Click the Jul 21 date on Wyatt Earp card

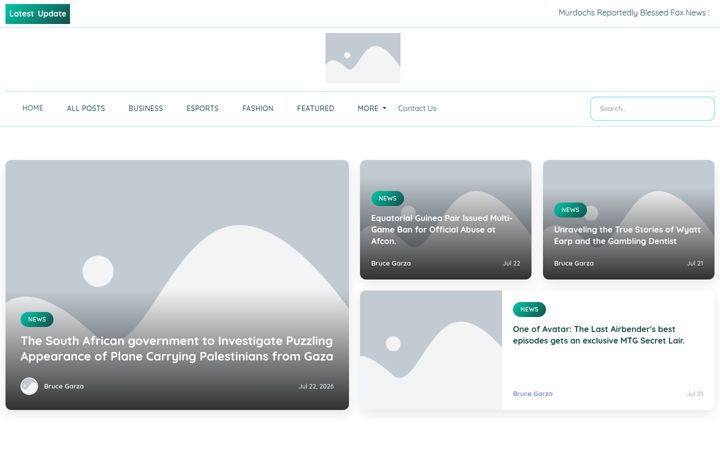pos(694,263)
